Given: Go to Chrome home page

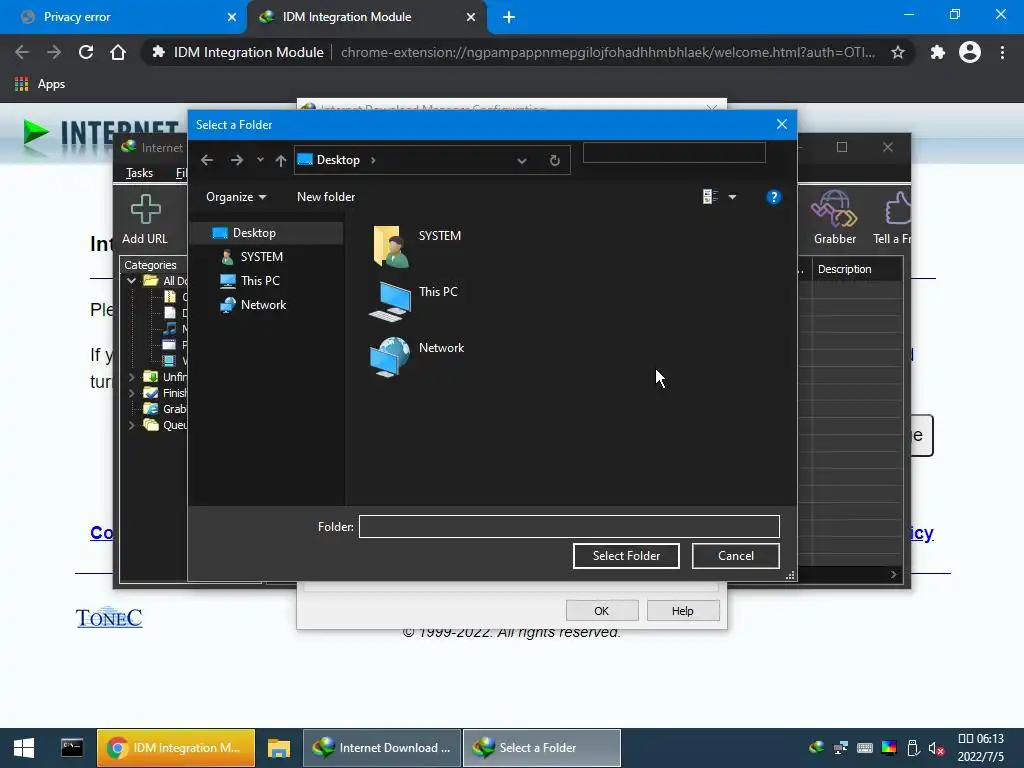Looking at the screenshot, I should [x=118, y=52].
